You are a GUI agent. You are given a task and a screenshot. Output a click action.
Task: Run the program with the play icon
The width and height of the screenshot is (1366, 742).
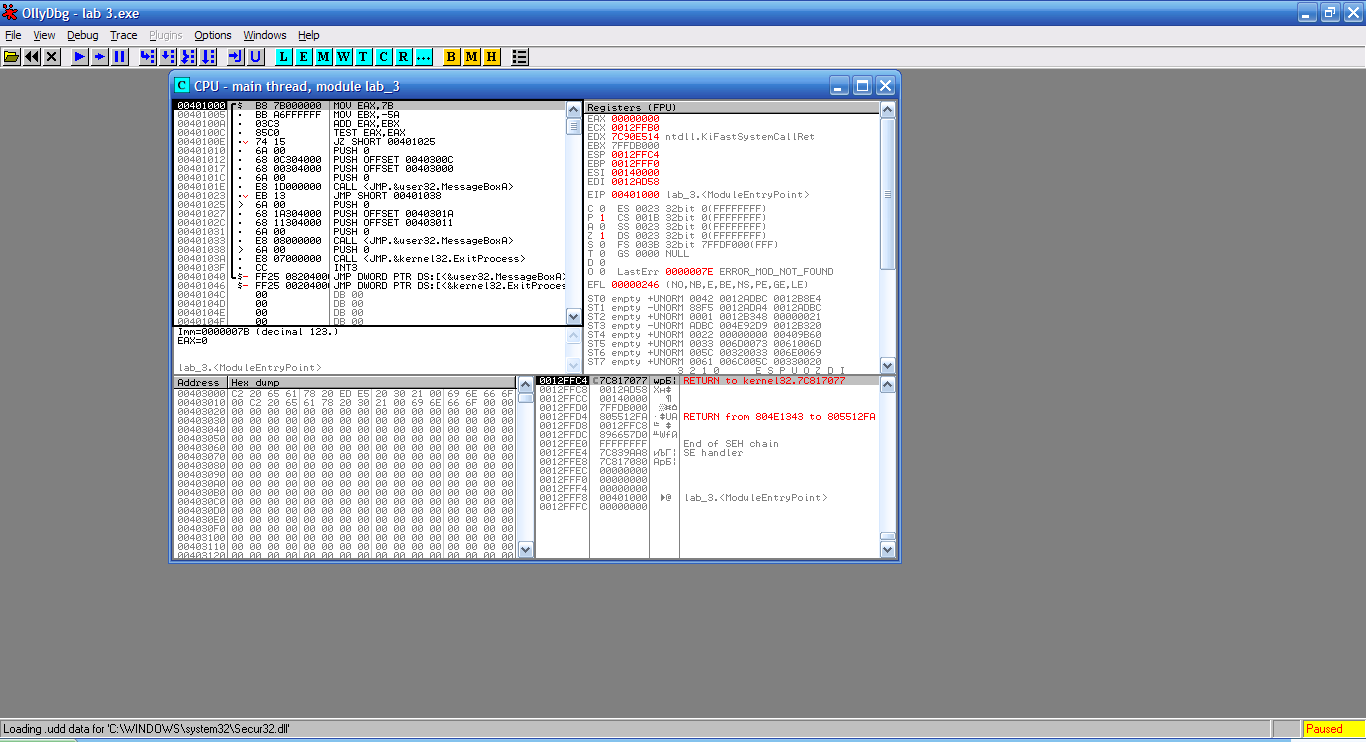80,57
